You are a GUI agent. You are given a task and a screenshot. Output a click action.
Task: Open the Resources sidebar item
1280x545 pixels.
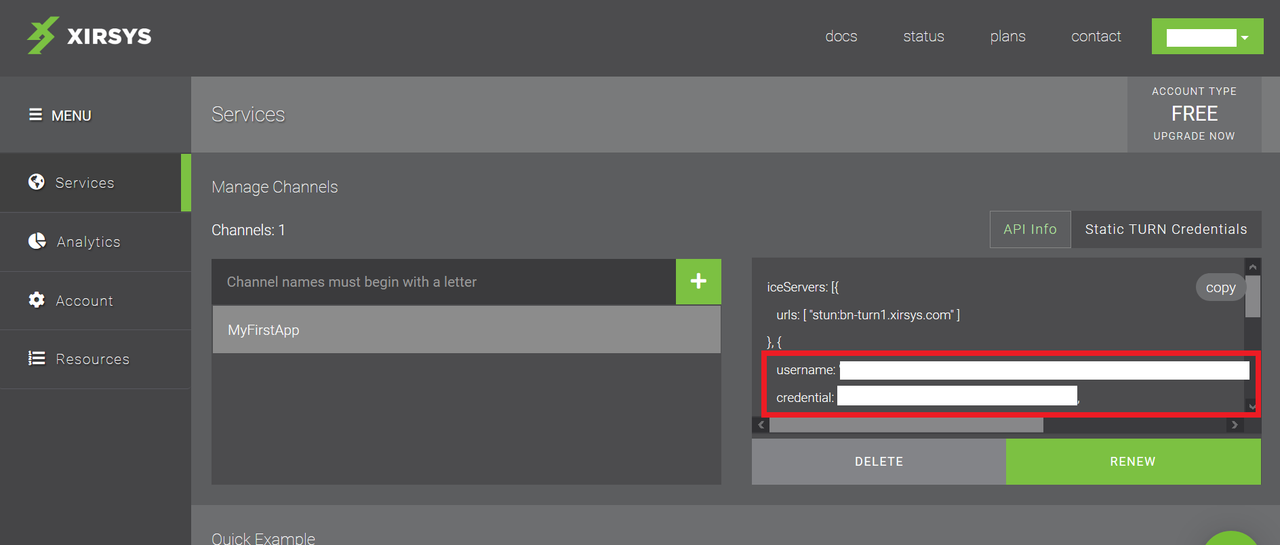pos(95,359)
